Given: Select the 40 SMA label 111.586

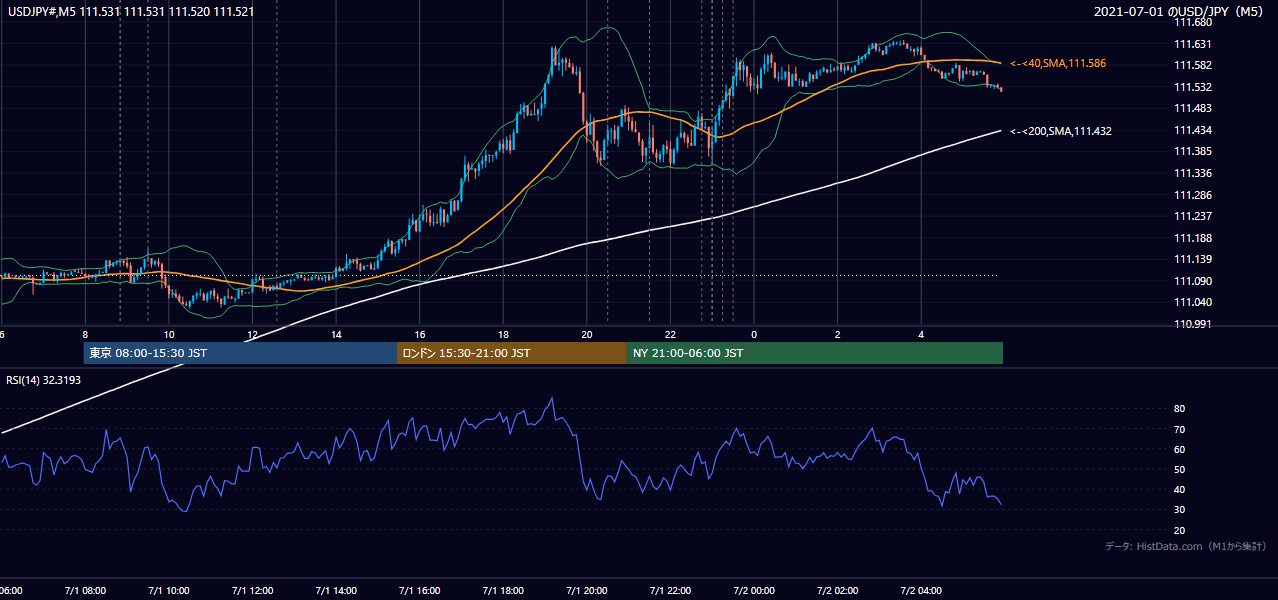Looking at the screenshot, I should (x=1058, y=63).
